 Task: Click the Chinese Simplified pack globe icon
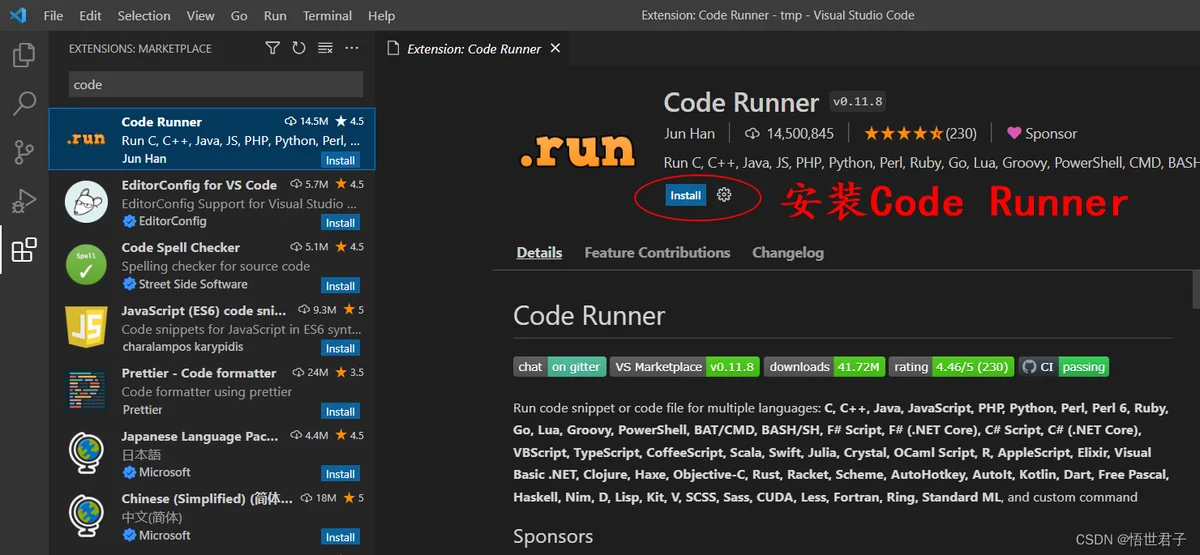[86, 516]
